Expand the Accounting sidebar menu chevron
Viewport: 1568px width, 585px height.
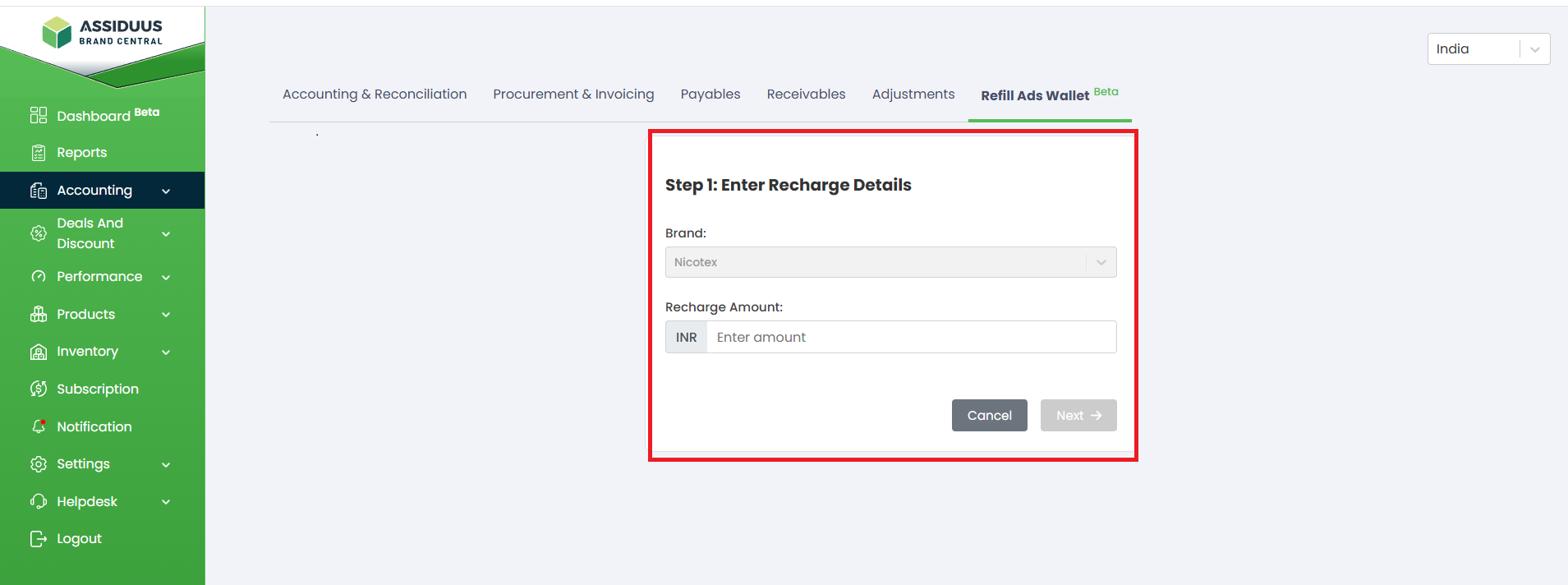click(166, 191)
